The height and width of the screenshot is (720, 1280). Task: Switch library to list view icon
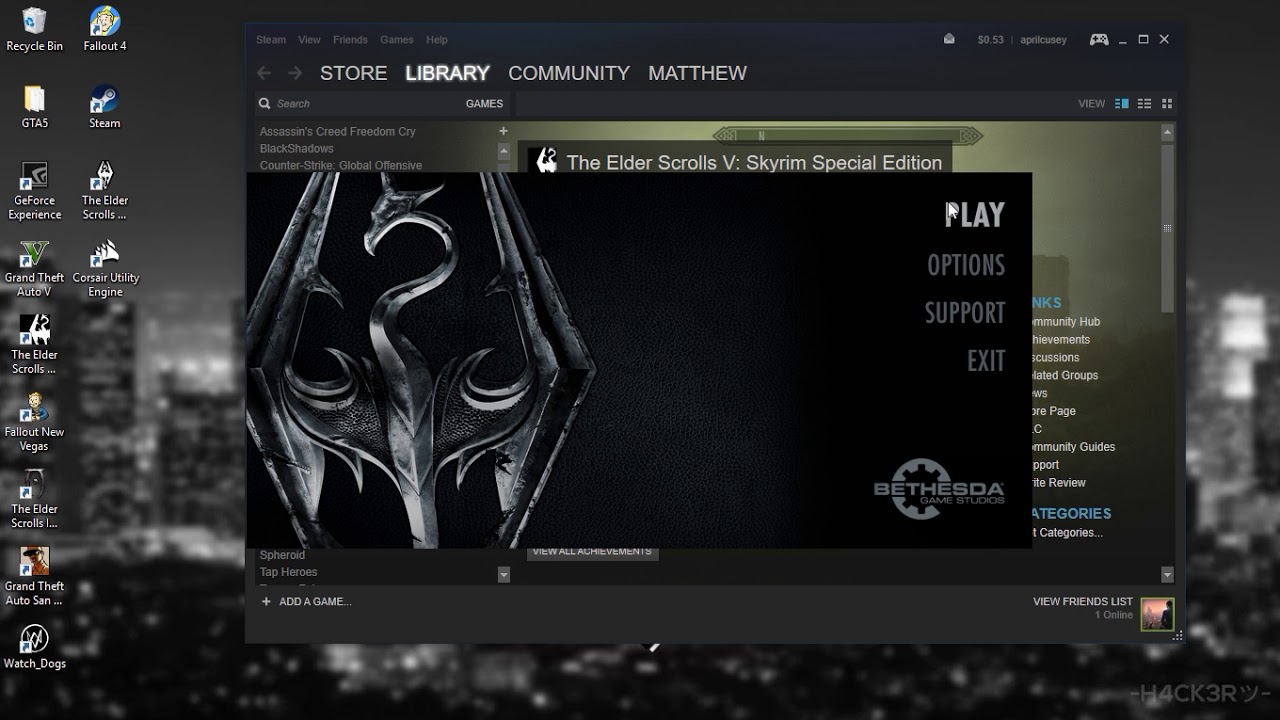1144,103
